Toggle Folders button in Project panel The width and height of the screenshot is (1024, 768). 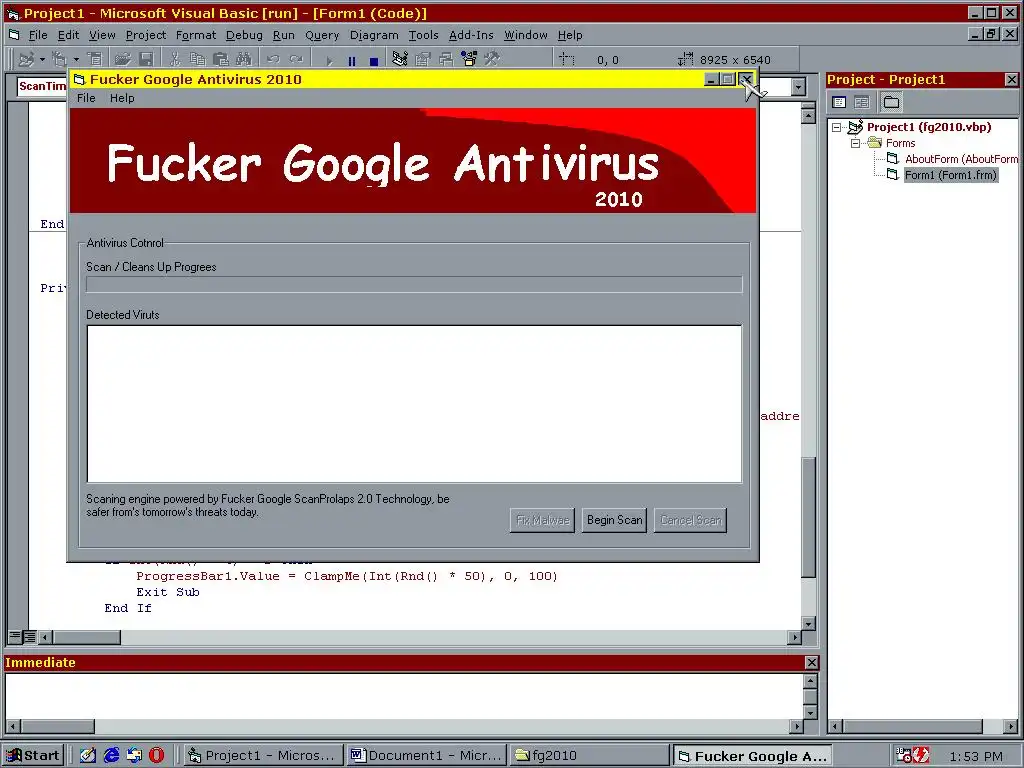point(891,102)
